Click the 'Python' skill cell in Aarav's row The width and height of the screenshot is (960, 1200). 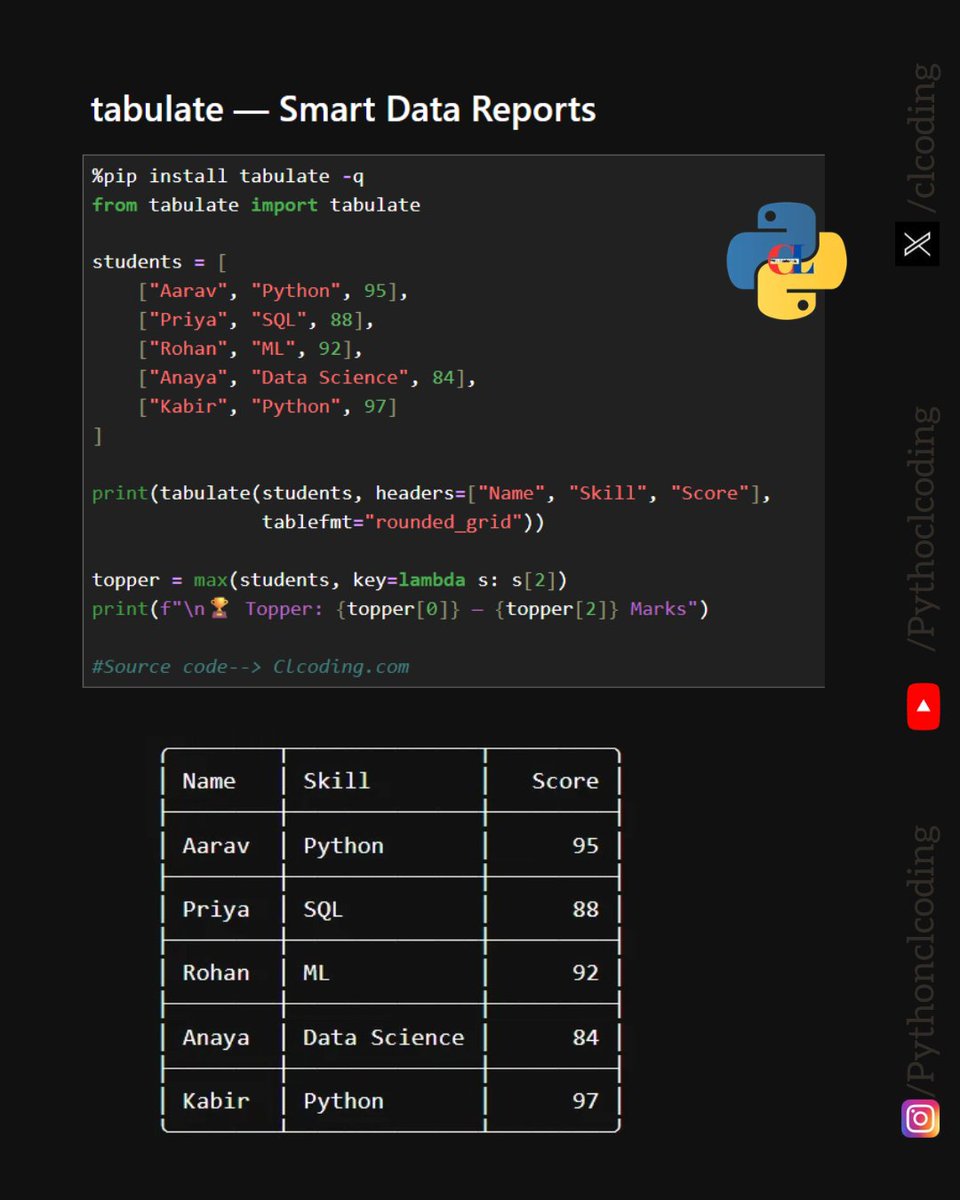[x=343, y=846]
